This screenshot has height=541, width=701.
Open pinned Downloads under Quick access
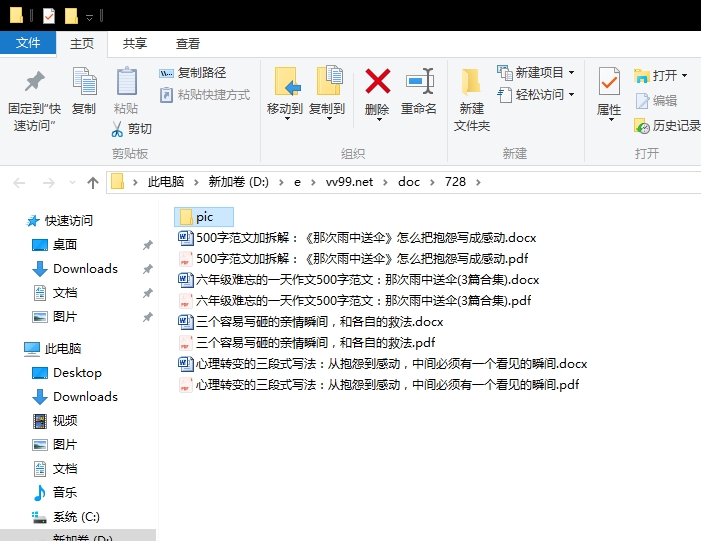[x=75, y=269]
